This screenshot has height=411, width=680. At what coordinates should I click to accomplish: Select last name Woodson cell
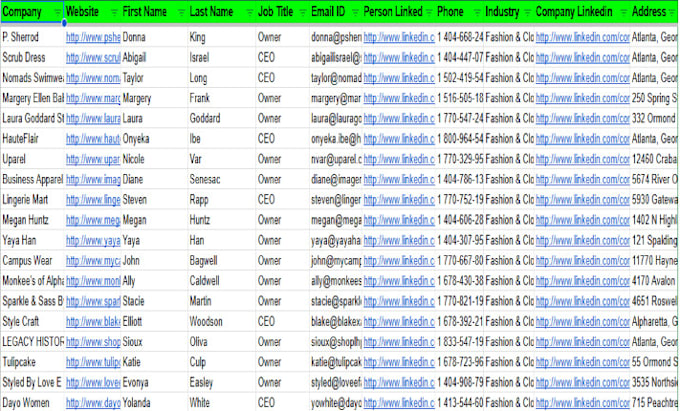point(222,321)
